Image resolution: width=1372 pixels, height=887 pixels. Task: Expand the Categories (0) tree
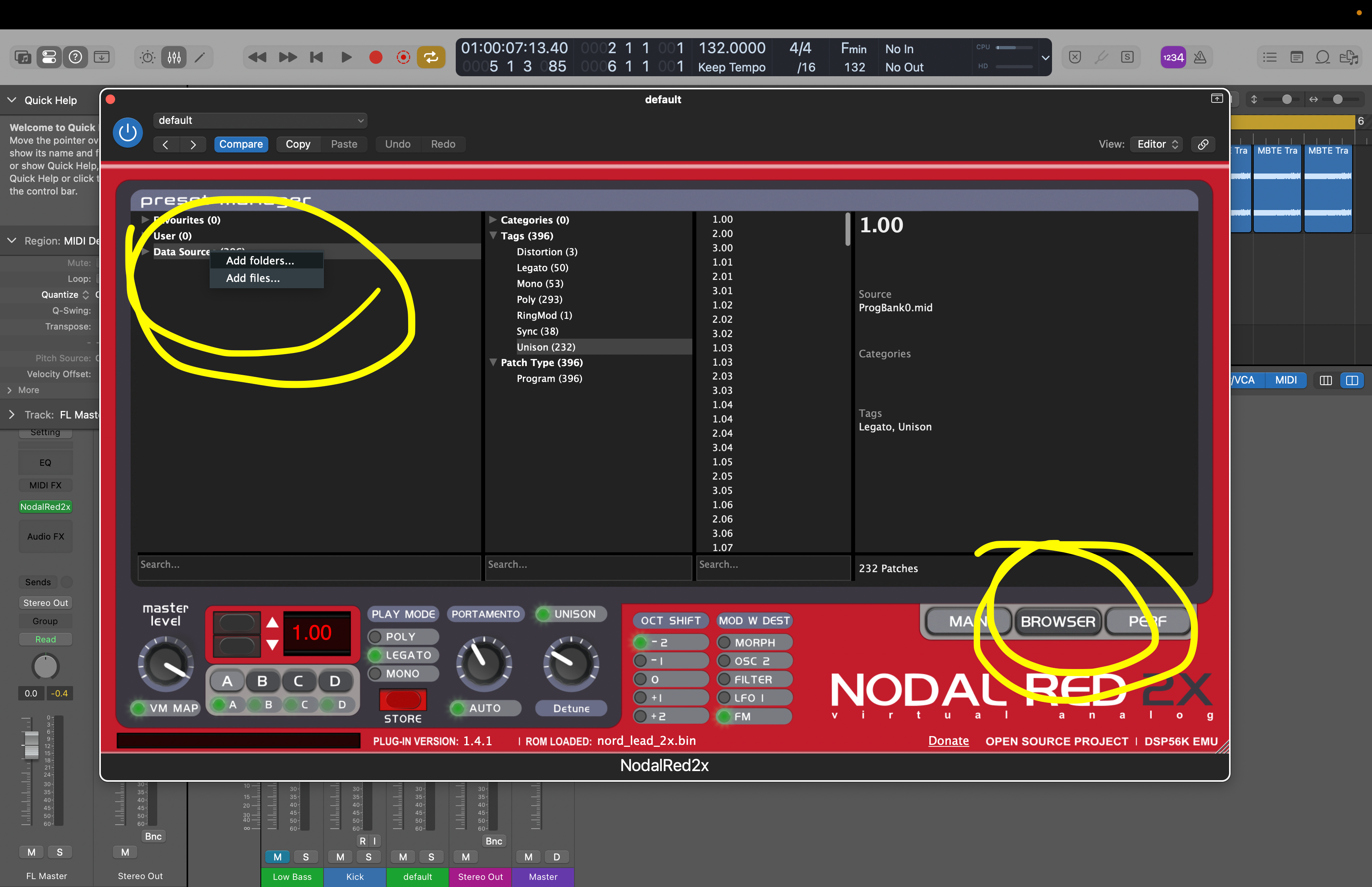coord(493,220)
